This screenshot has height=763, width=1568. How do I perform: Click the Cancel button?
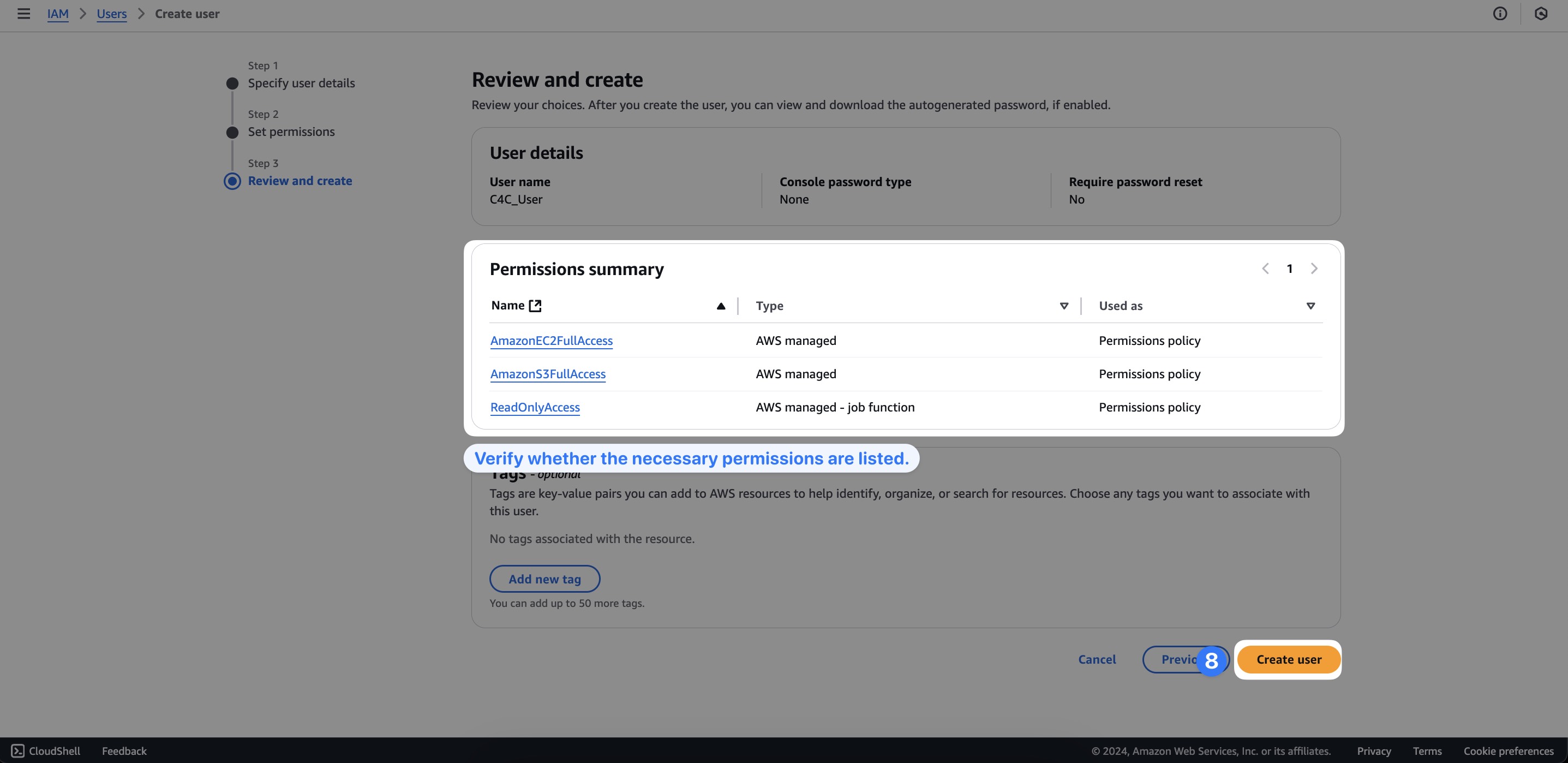[1097, 659]
